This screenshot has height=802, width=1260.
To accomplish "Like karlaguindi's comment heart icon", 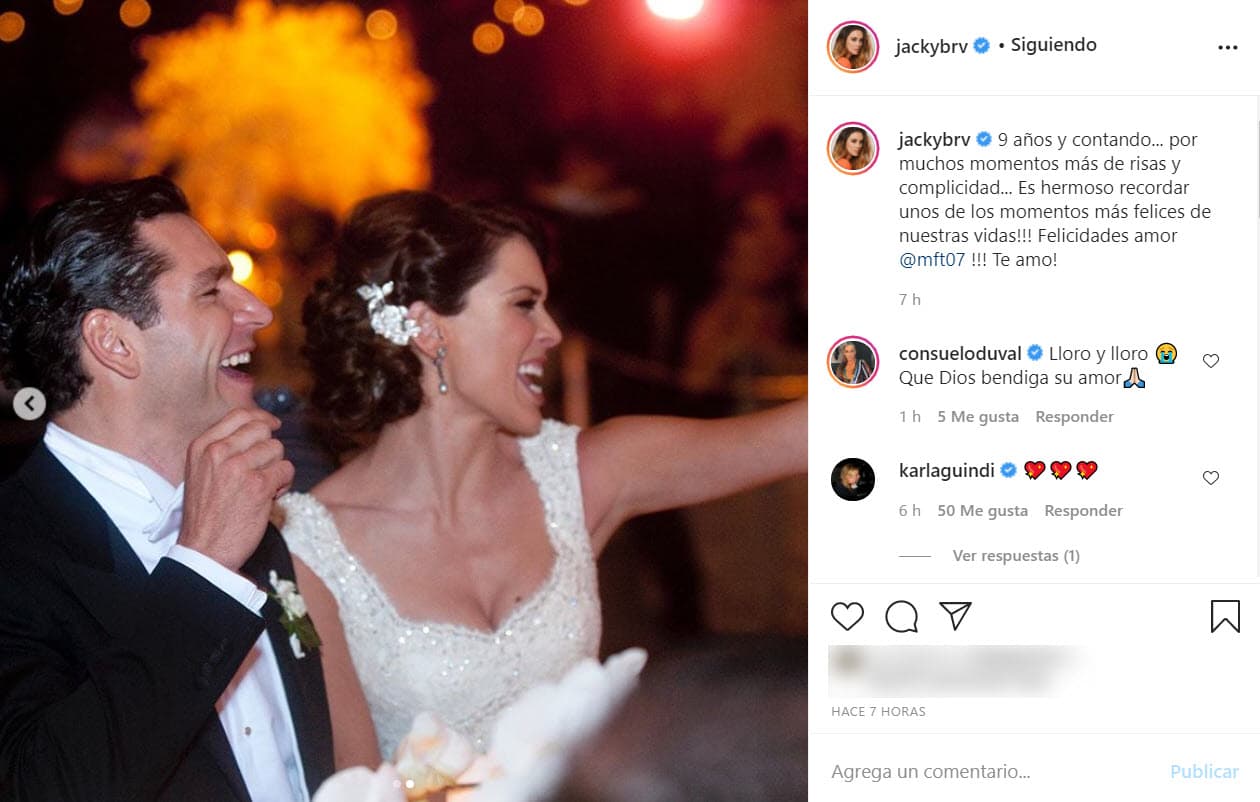I will click(1211, 477).
